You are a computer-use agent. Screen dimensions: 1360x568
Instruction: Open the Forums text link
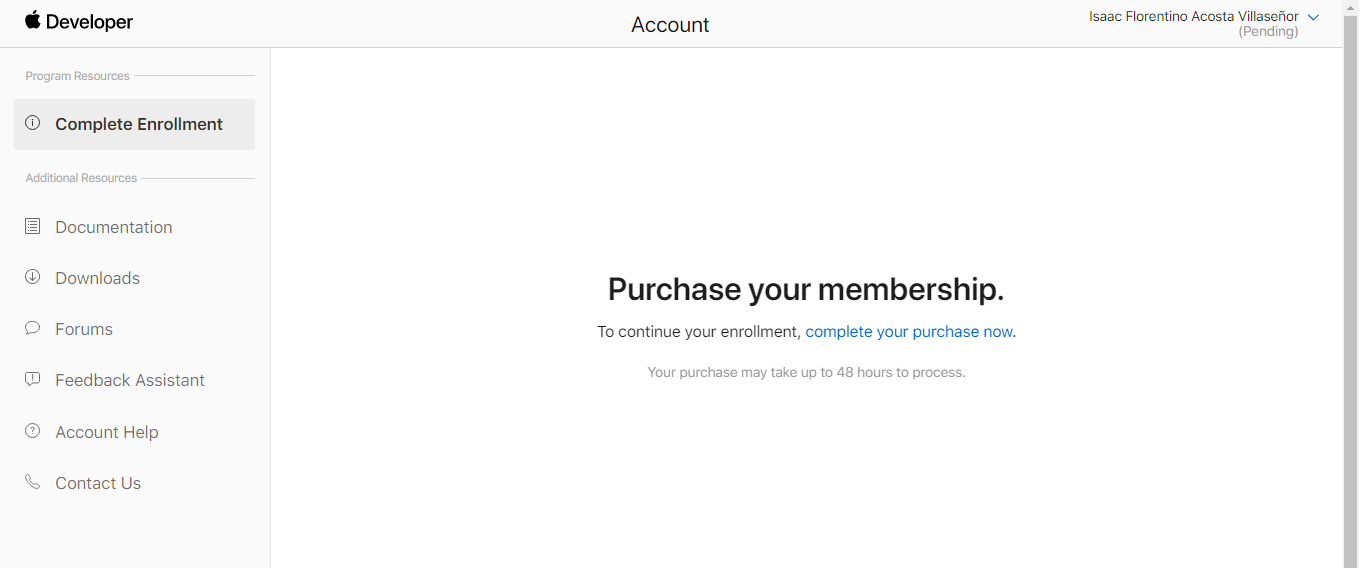coord(84,329)
